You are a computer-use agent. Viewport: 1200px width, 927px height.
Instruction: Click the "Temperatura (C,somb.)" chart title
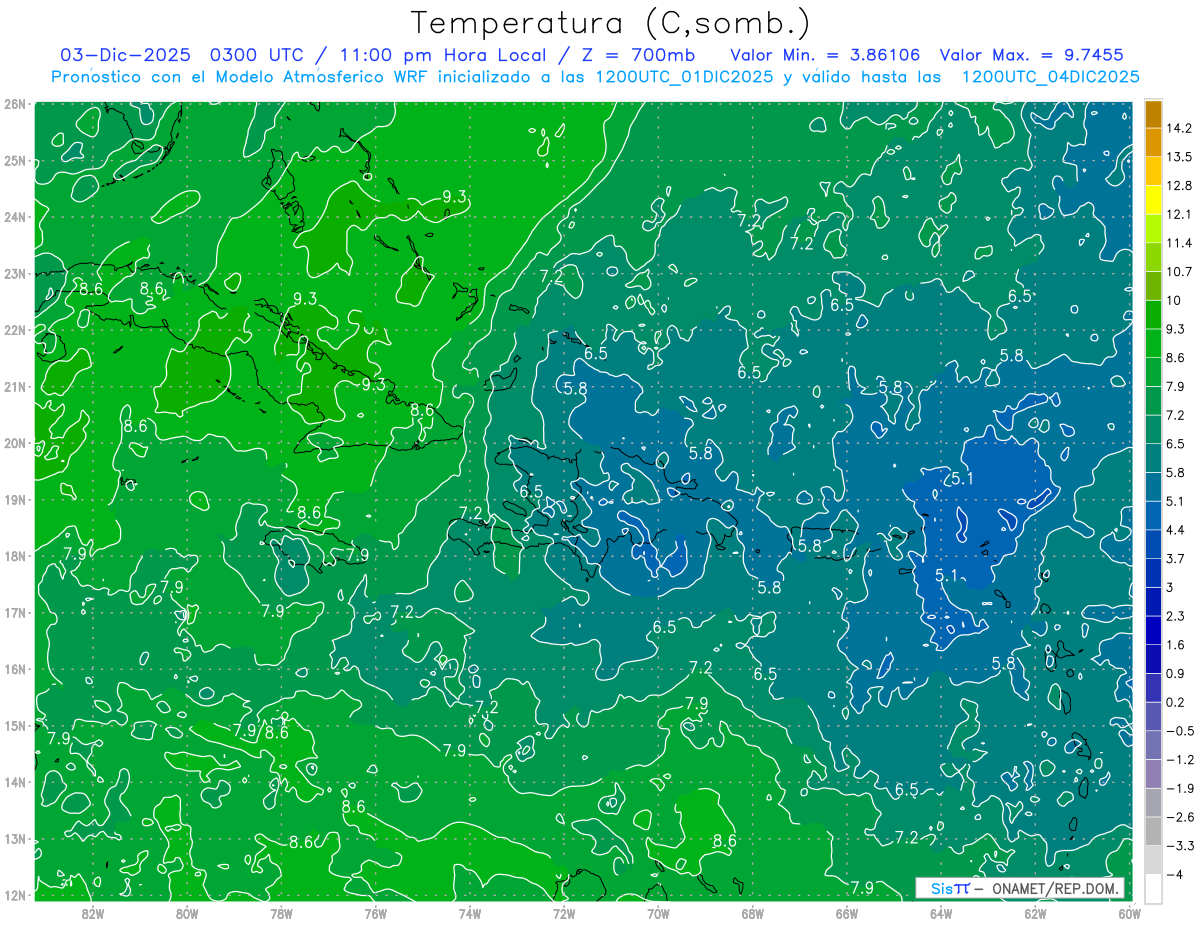(611, 23)
